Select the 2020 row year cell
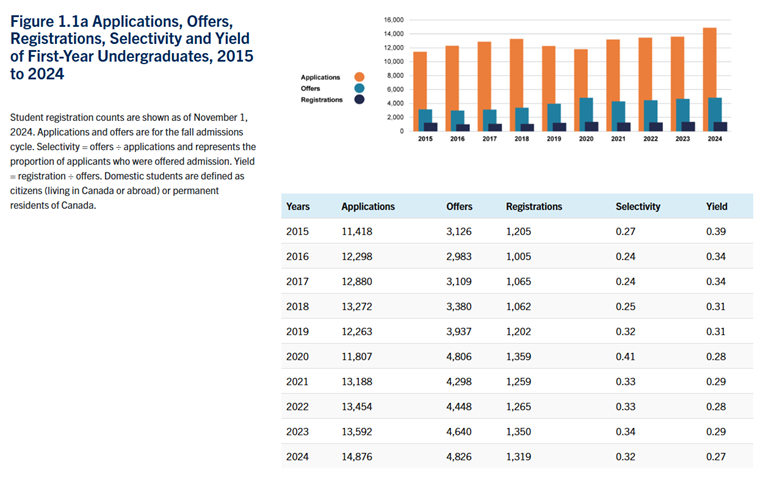This screenshot has width=763, height=481. pos(297,356)
